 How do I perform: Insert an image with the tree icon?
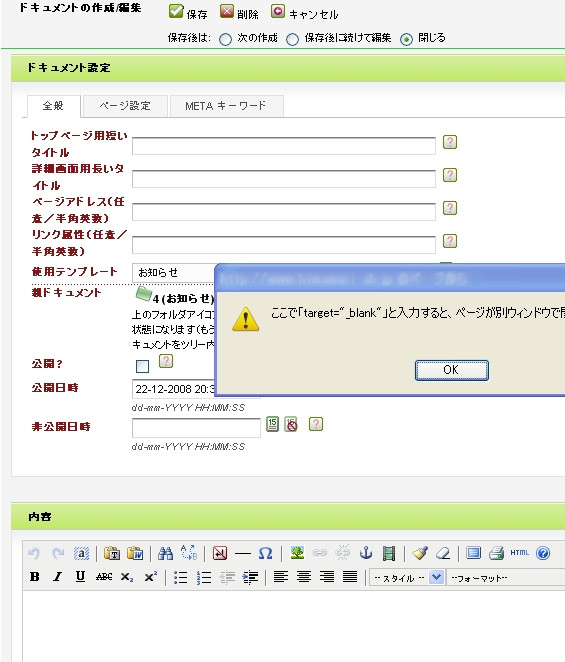(297, 553)
